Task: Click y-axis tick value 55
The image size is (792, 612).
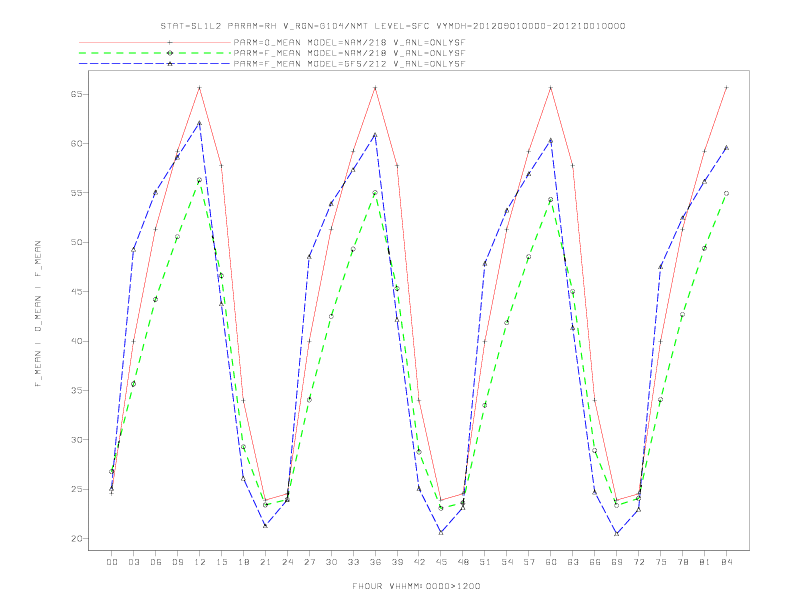Action: (76, 193)
